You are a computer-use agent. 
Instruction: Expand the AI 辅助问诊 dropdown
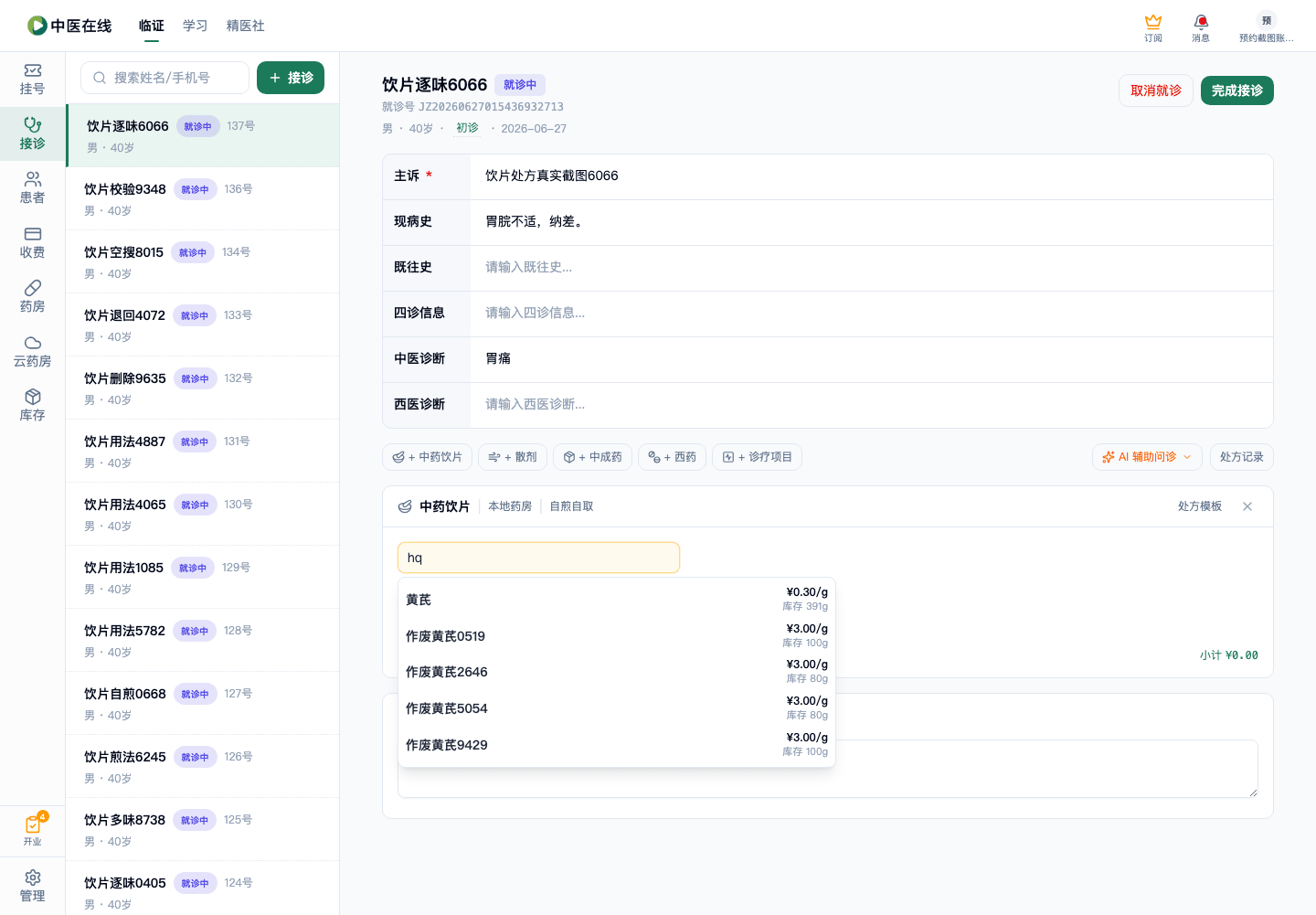[1147, 457]
